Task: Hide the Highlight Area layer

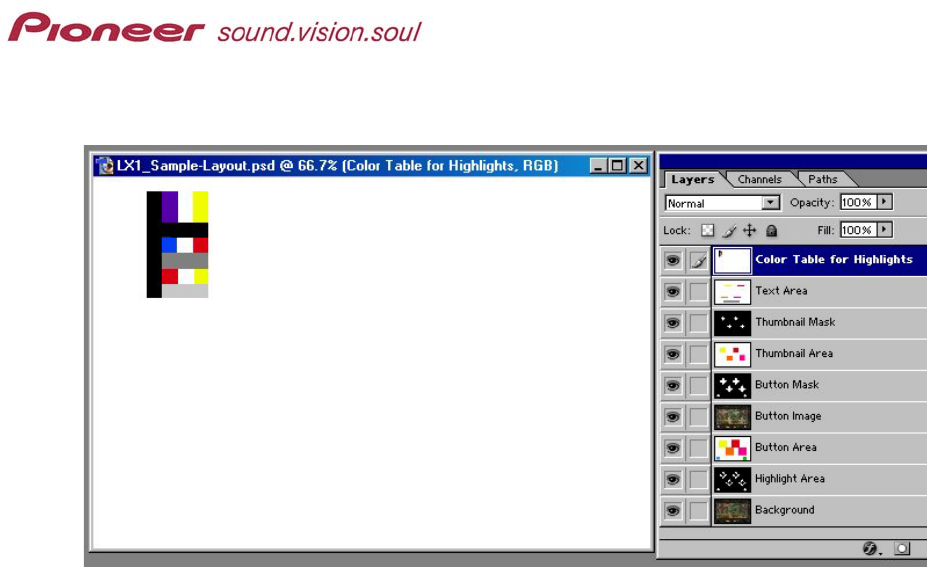Action: 673,479
